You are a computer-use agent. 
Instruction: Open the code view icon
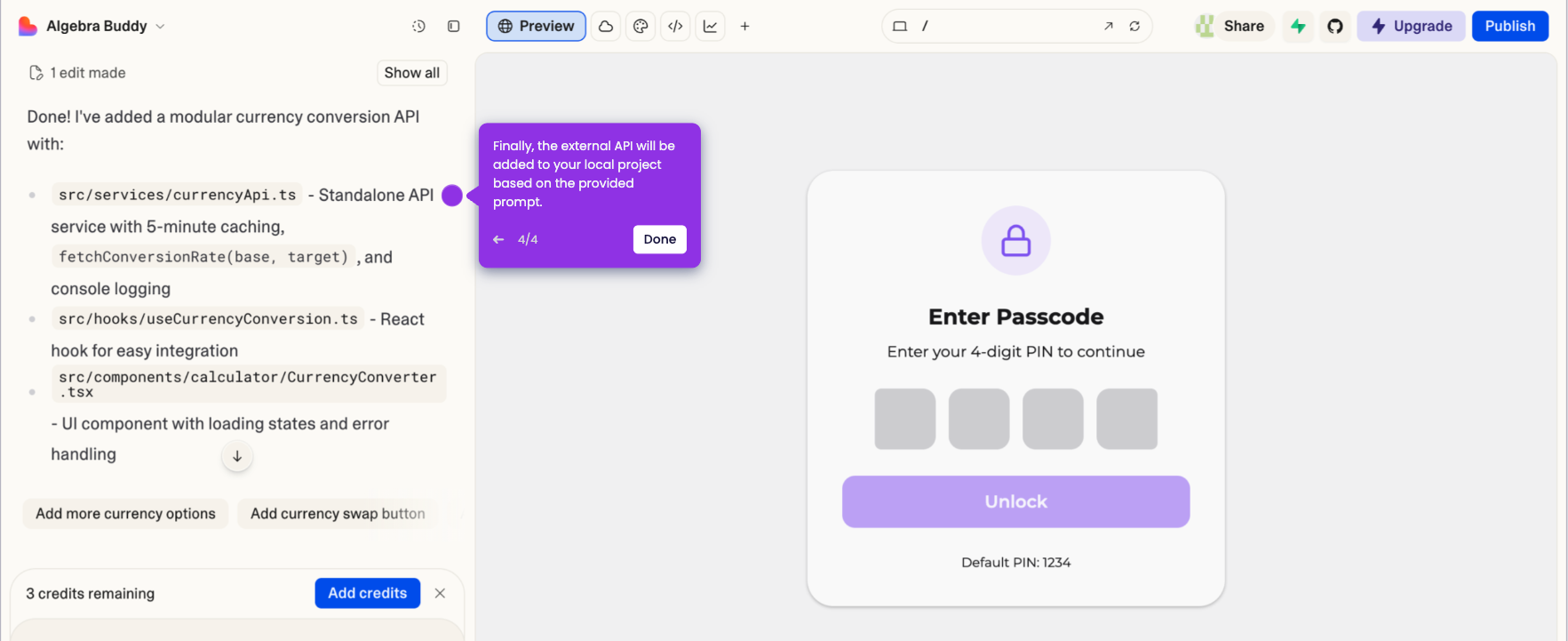coord(675,27)
